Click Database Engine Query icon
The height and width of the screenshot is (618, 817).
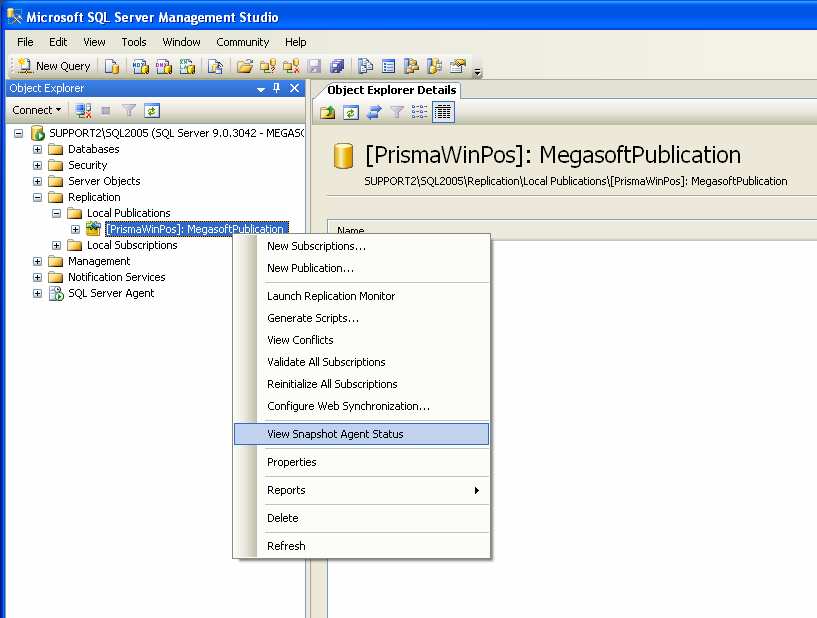click(x=112, y=66)
